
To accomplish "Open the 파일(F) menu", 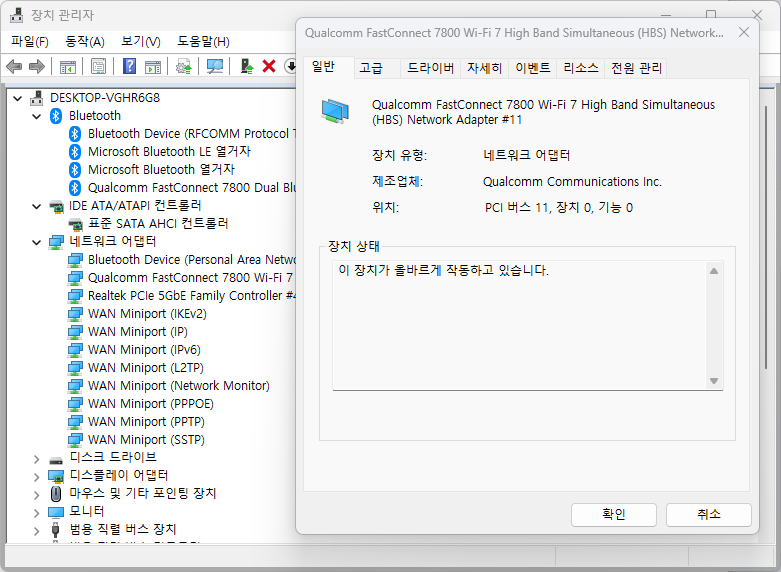I will click(30, 41).
